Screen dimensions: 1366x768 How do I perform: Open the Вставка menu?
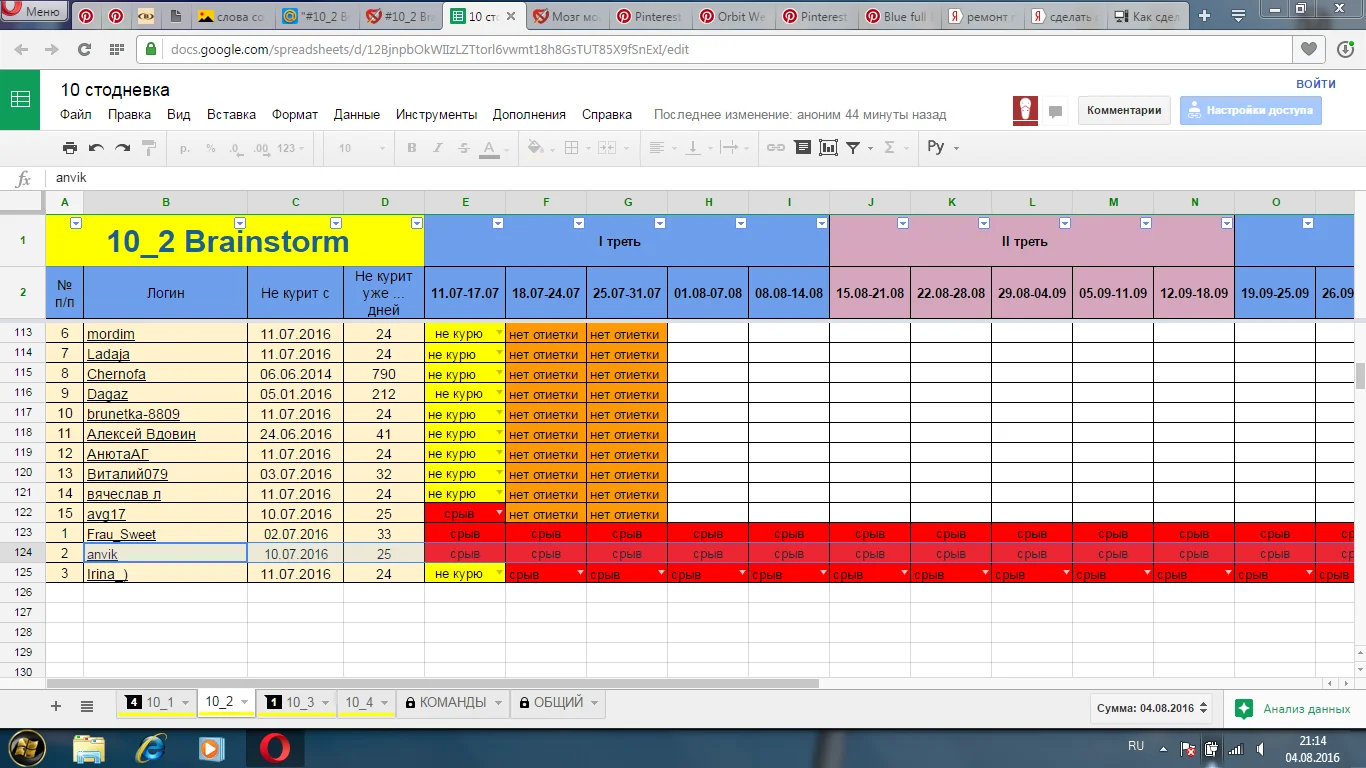(x=231, y=114)
